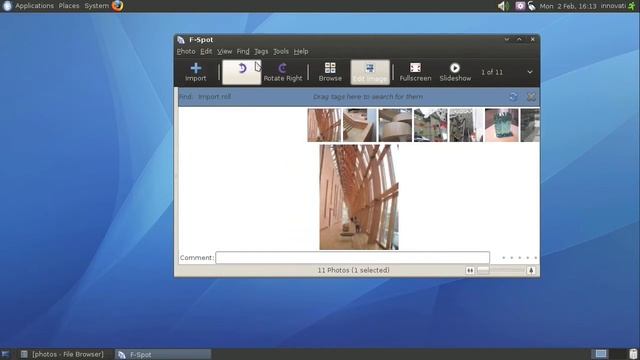Open the Applications menu

tap(34, 6)
